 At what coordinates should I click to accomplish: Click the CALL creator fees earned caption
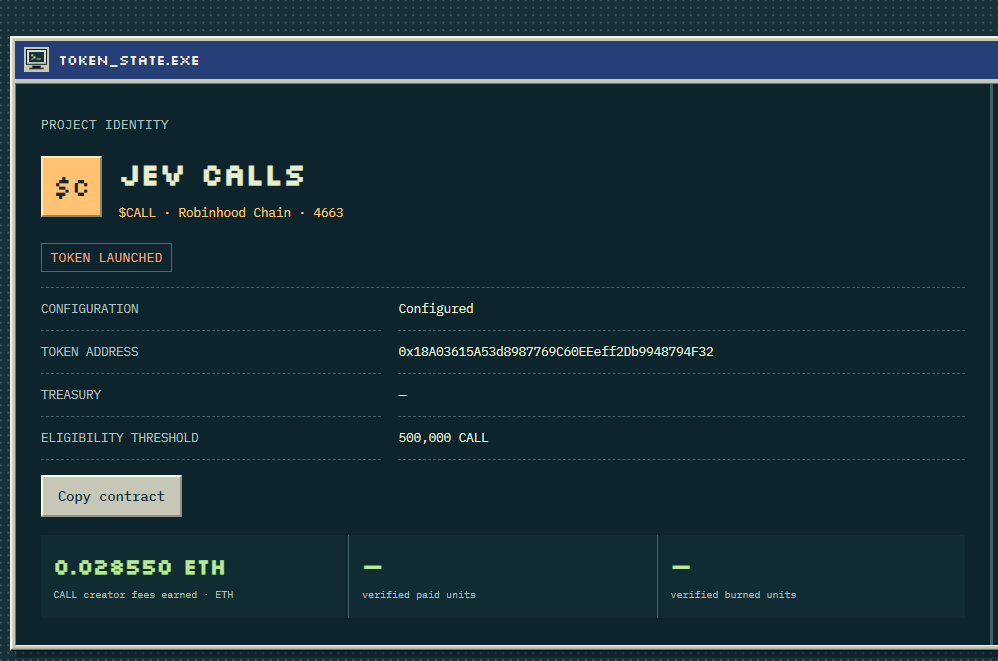[143, 595]
